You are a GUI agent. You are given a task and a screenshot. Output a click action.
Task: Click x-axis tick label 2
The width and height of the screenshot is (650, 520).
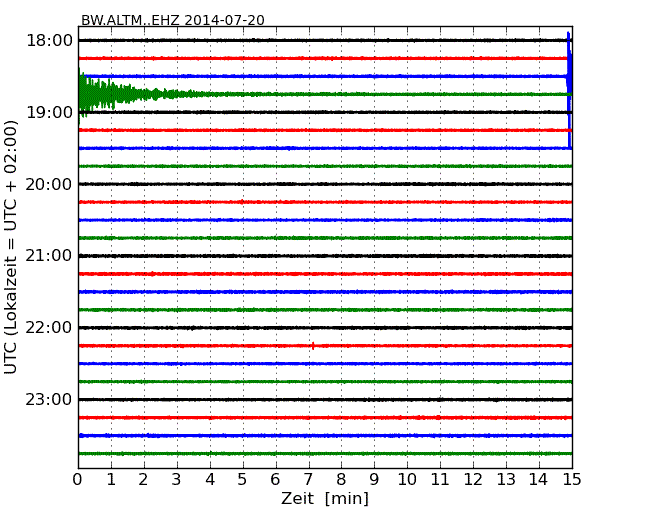(143, 479)
